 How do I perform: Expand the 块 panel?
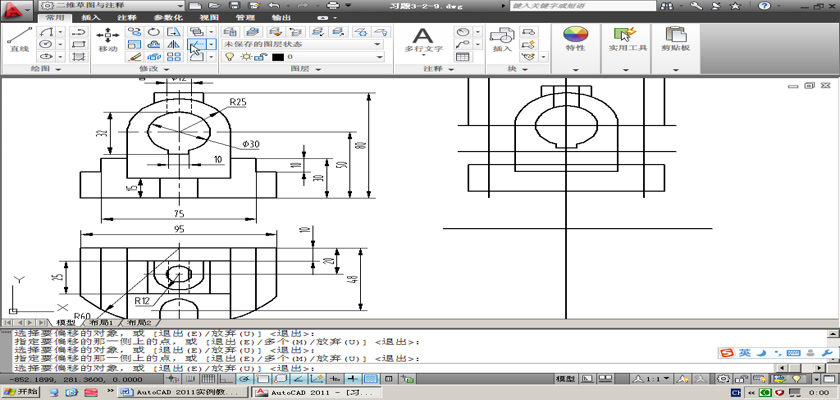click(518, 69)
